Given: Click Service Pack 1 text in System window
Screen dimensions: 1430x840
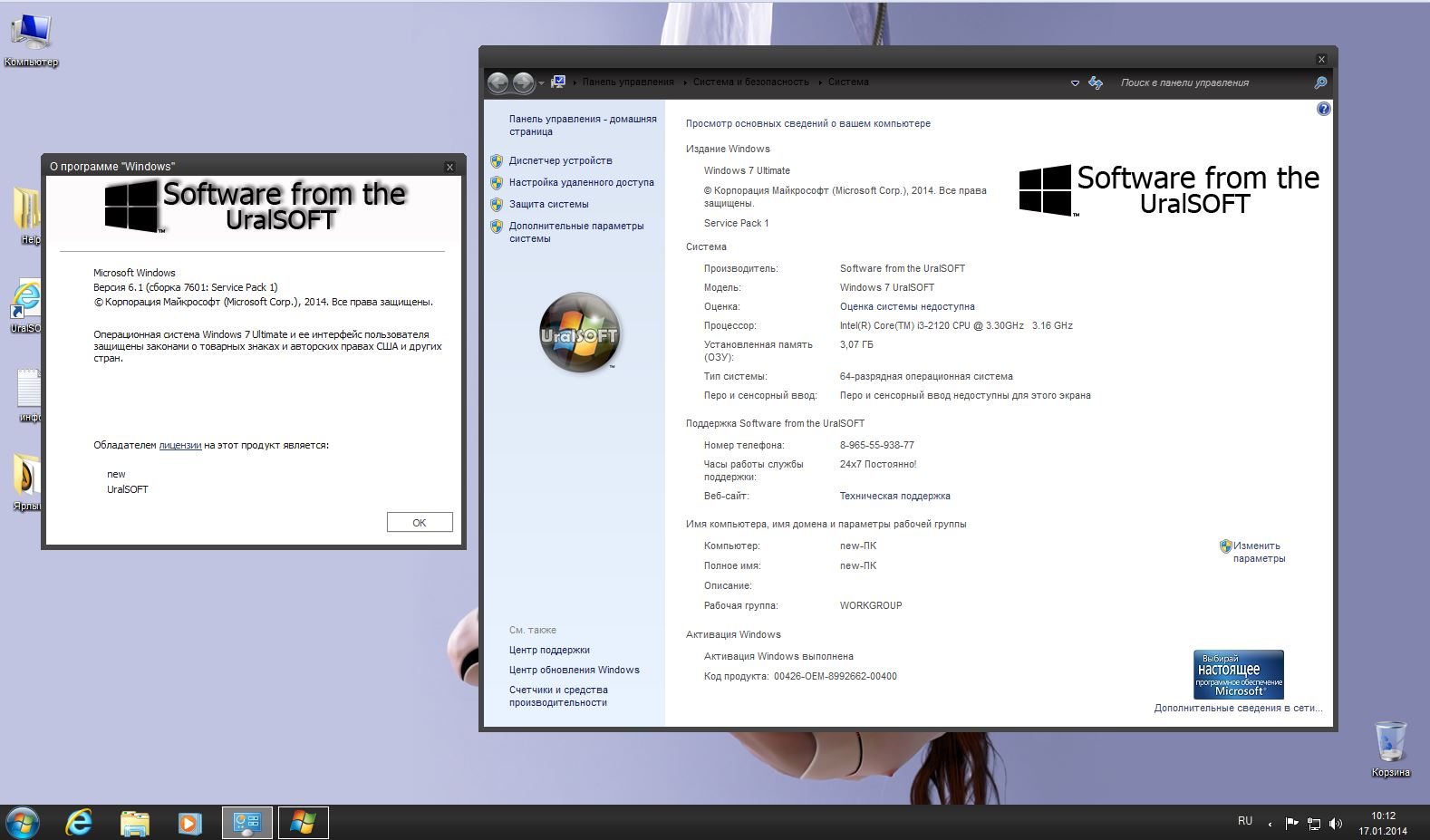Looking at the screenshot, I should [x=736, y=223].
